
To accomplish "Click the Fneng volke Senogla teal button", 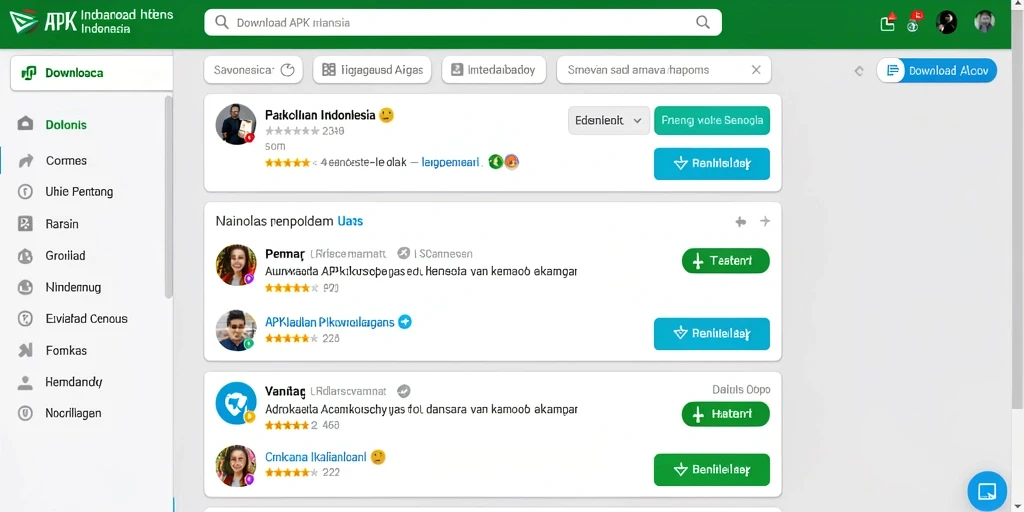I will [712, 120].
